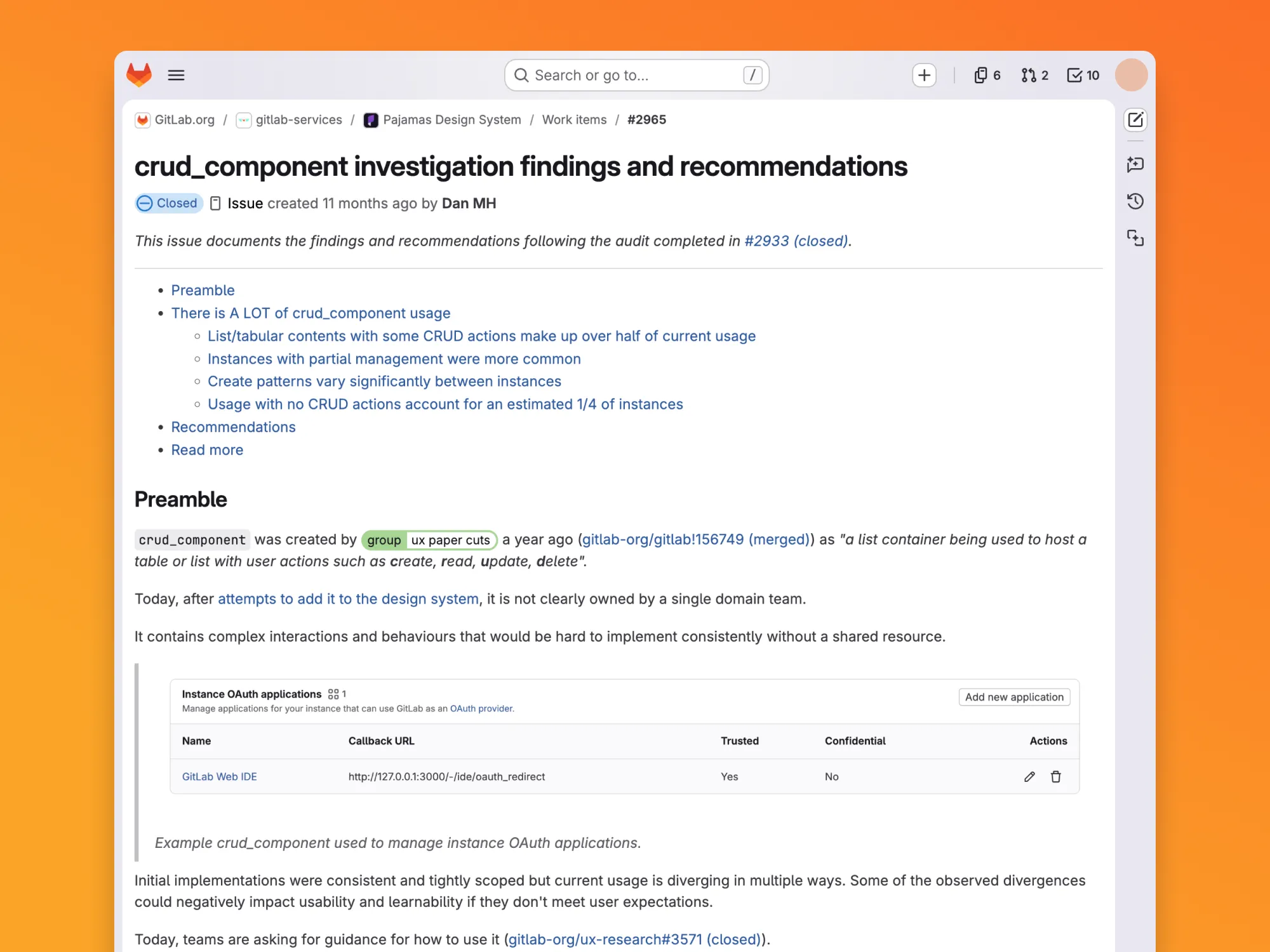The height and width of the screenshot is (952, 1270).
Task: Click the #2965 breadcrumb item
Action: tap(647, 120)
